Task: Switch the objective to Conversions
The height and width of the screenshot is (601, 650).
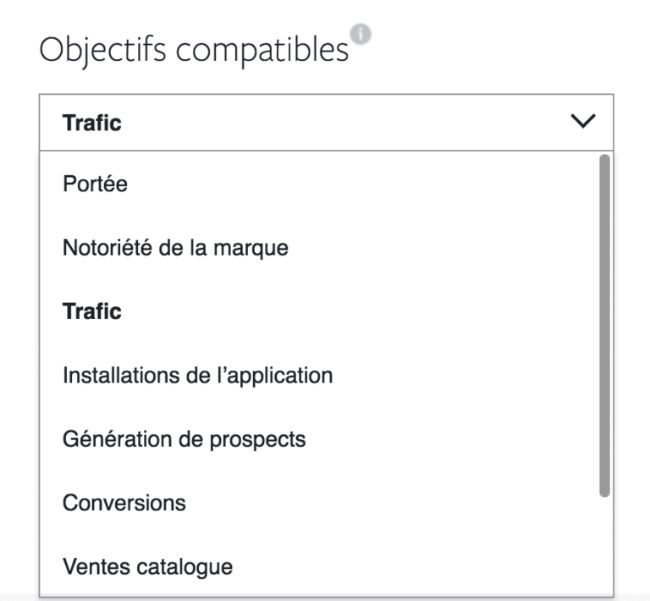Action: coord(124,503)
